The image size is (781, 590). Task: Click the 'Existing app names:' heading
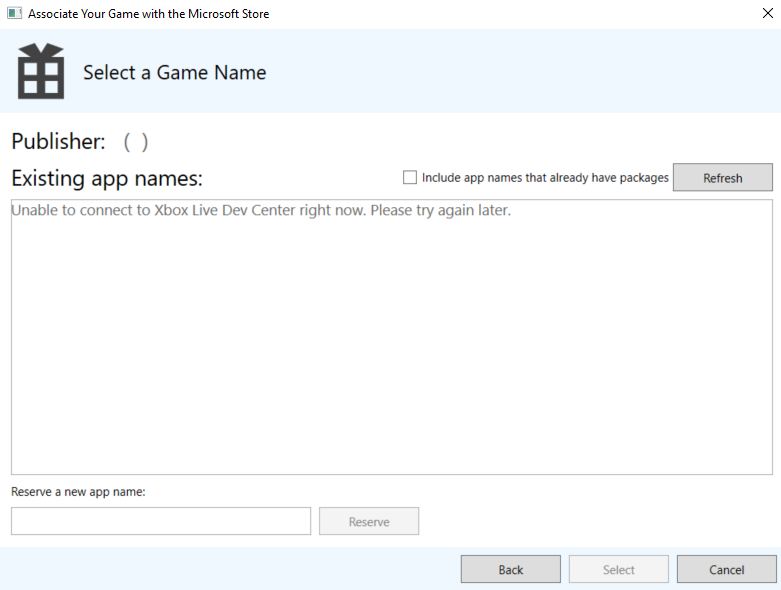107,178
